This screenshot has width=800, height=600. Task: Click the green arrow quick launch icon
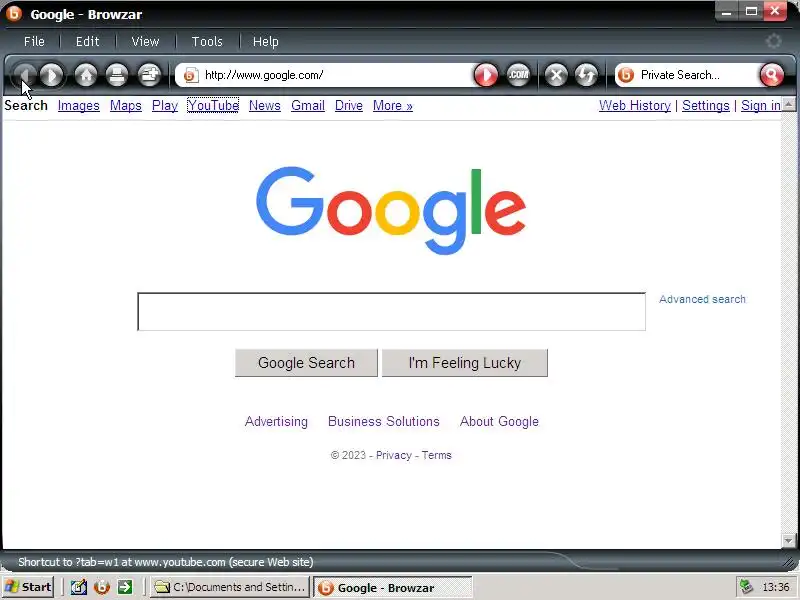(125, 587)
